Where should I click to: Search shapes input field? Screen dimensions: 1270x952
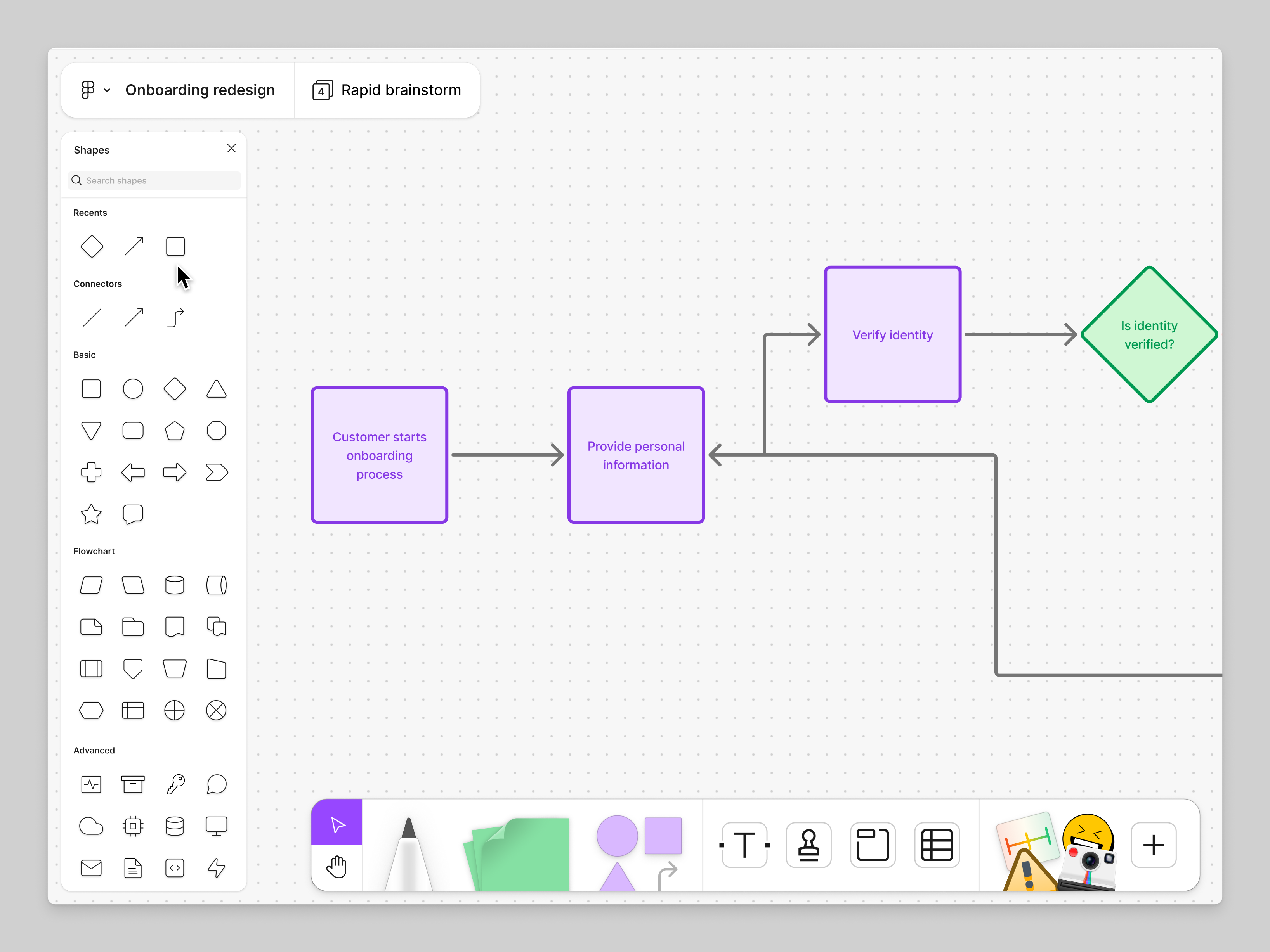click(154, 181)
